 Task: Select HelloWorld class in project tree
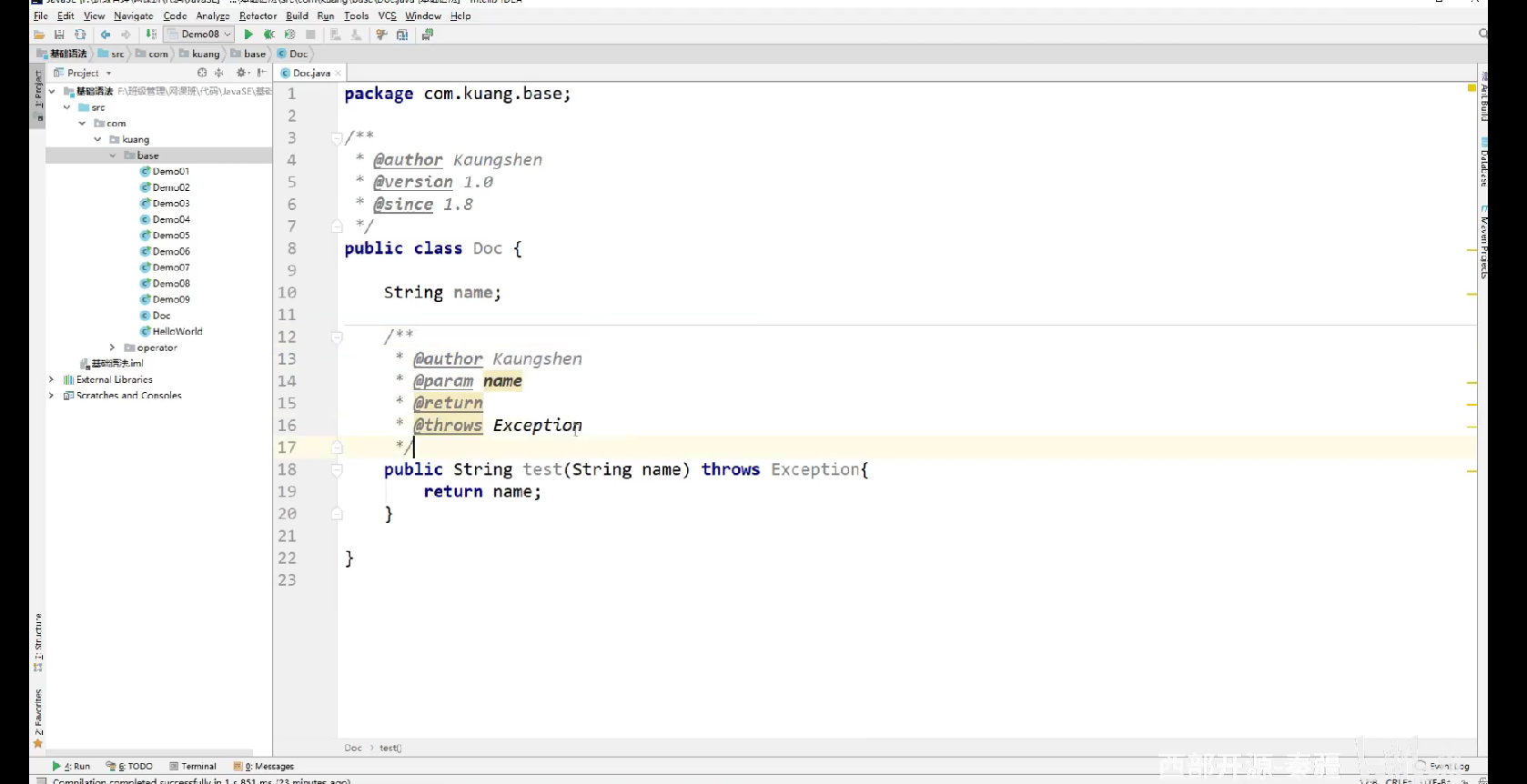(171, 331)
